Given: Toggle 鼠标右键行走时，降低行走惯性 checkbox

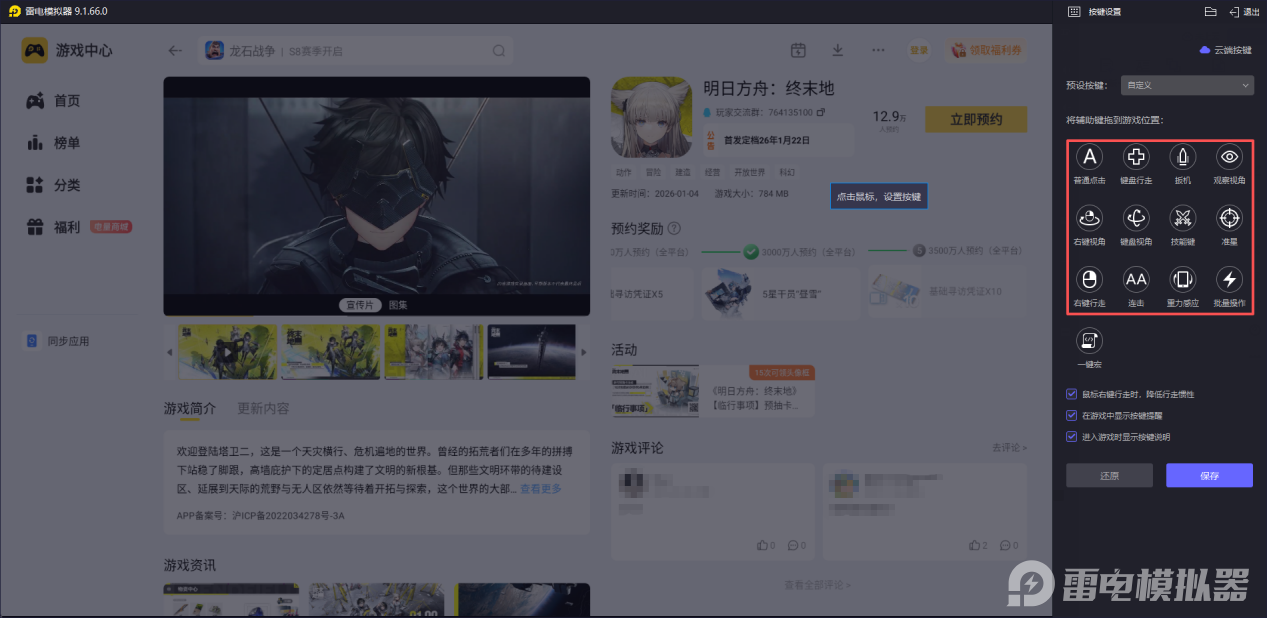Looking at the screenshot, I should tap(1072, 394).
